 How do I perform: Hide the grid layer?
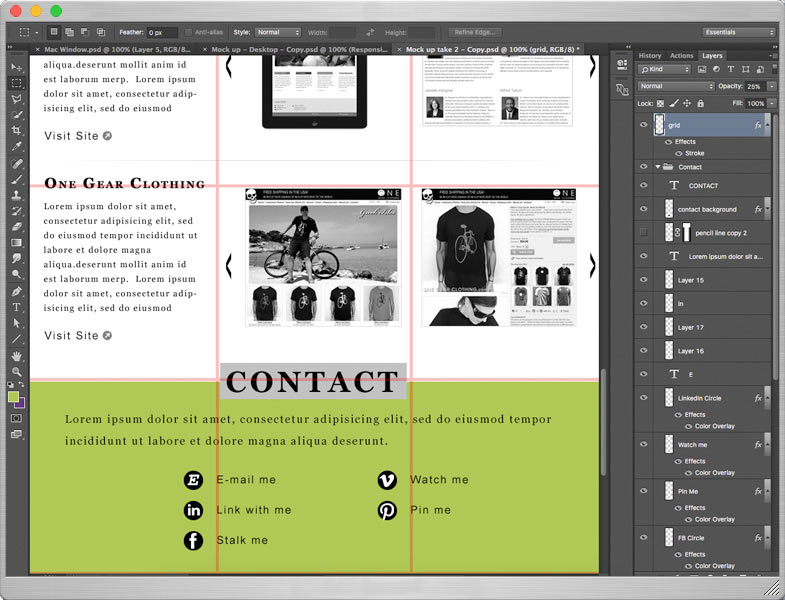tap(644, 126)
